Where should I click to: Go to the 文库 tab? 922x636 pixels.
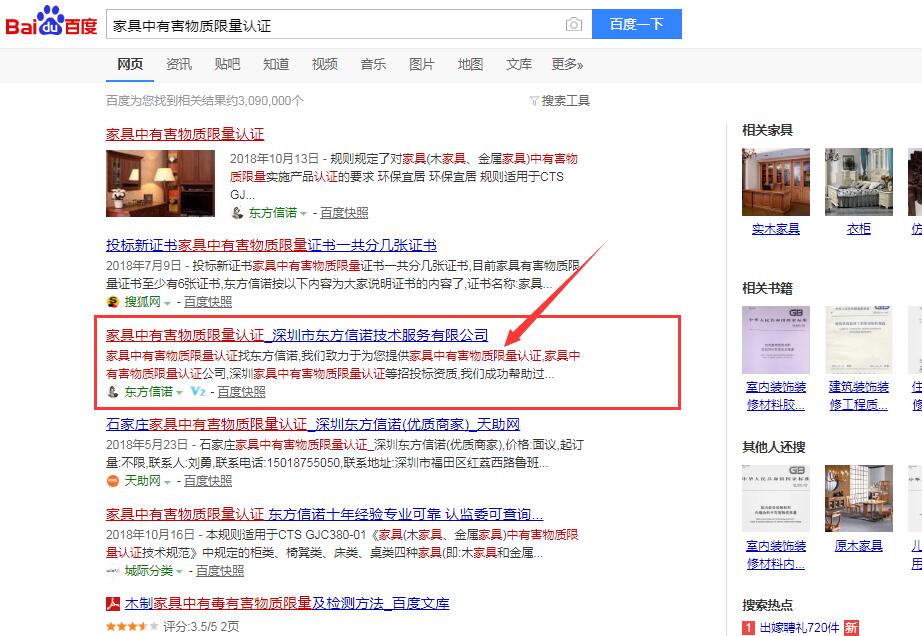coord(519,64)
